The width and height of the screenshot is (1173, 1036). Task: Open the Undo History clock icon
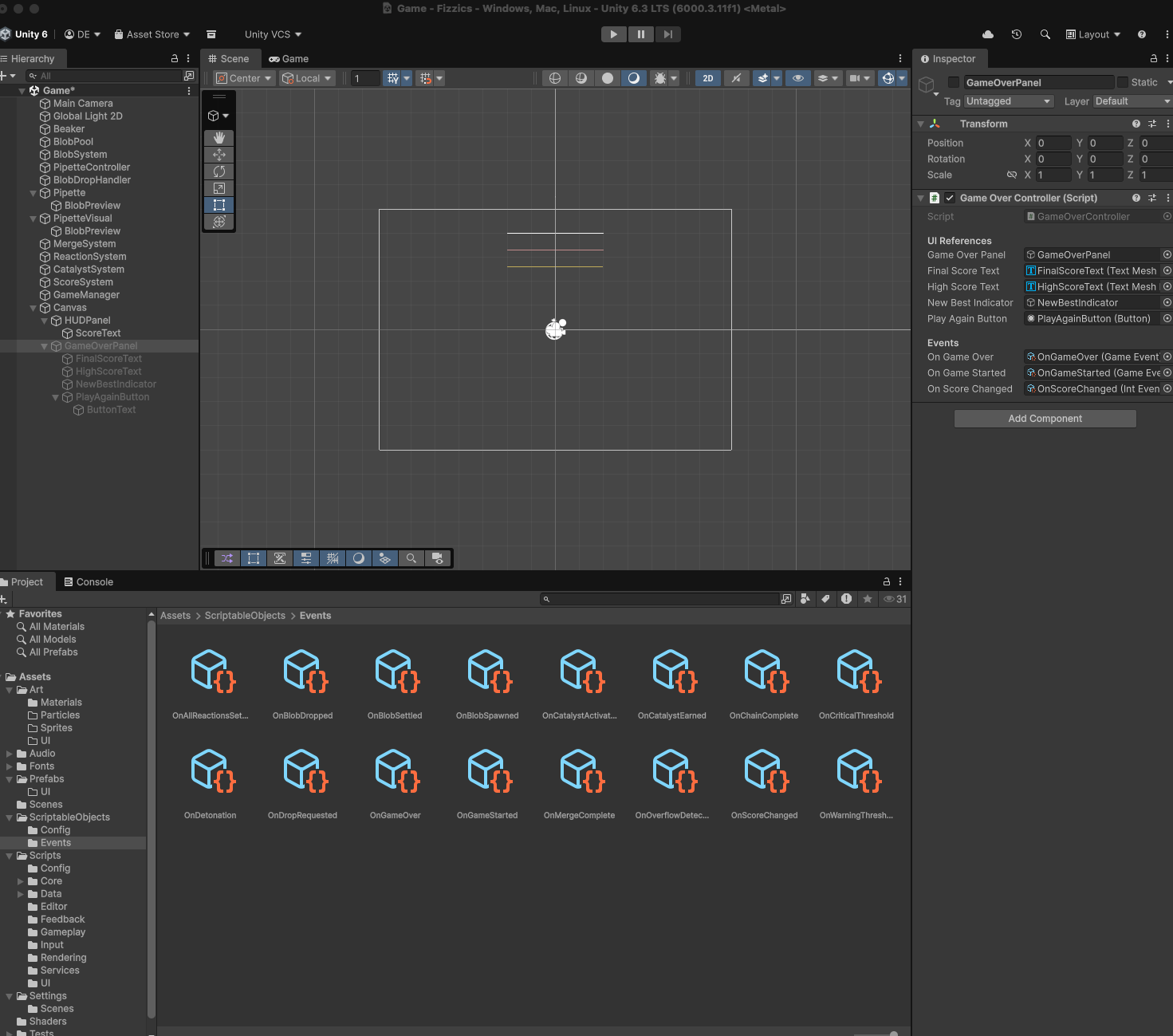pos(1016,34)
